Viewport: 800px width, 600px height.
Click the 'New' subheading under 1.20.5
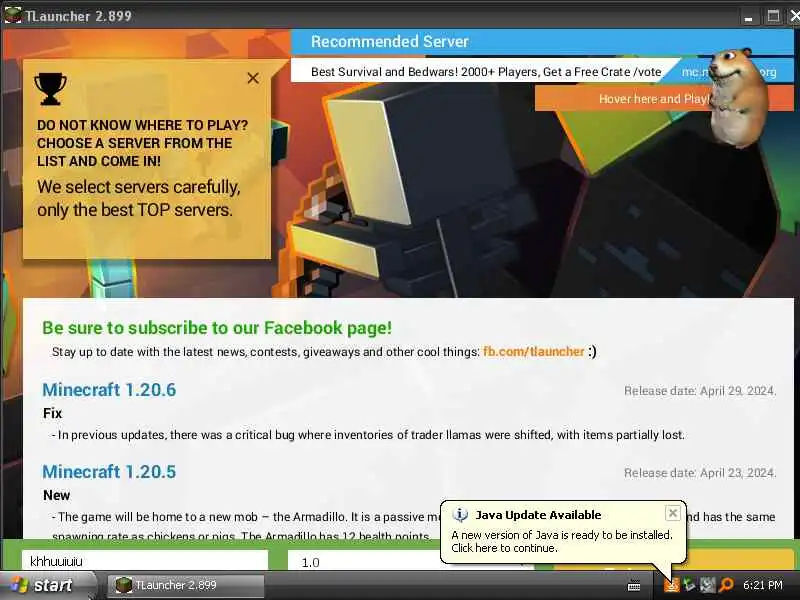[56, 495]
